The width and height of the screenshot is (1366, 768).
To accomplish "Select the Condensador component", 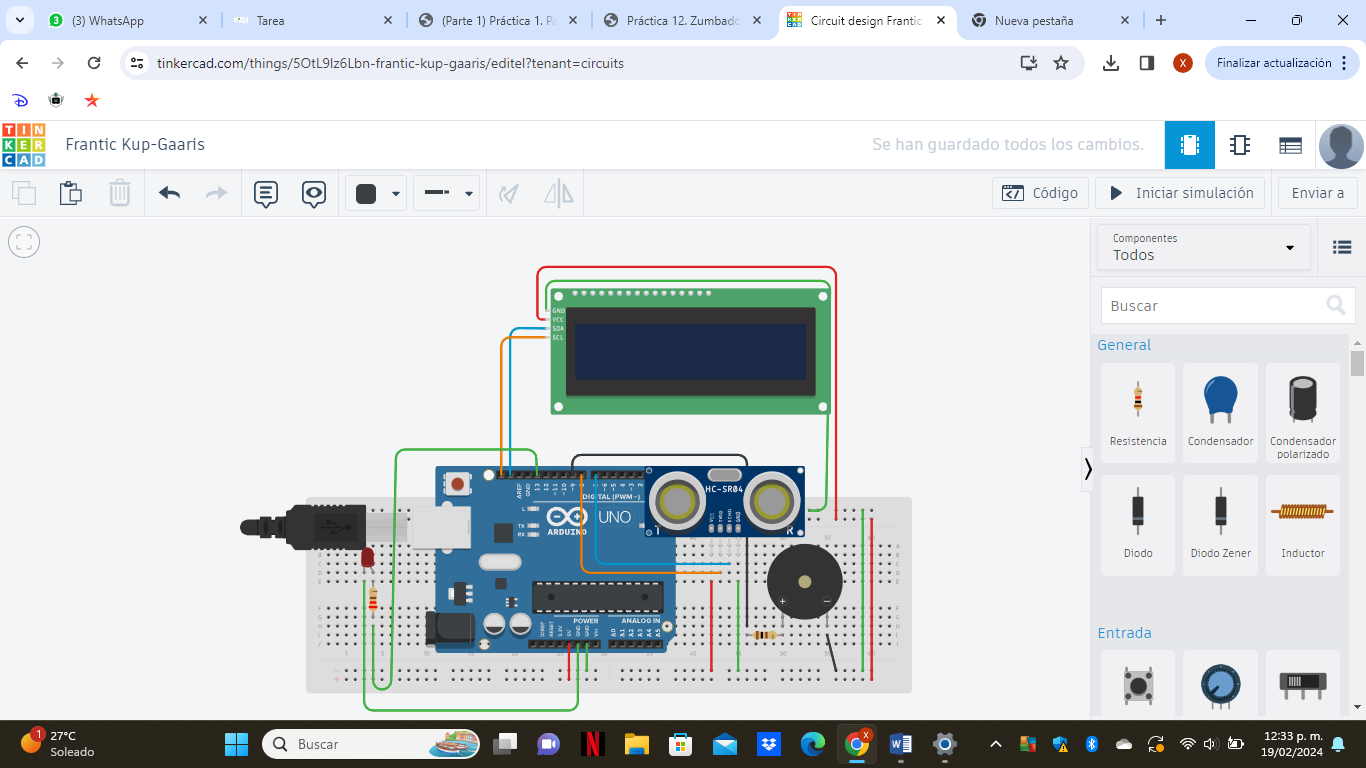I will (1220, 411).
